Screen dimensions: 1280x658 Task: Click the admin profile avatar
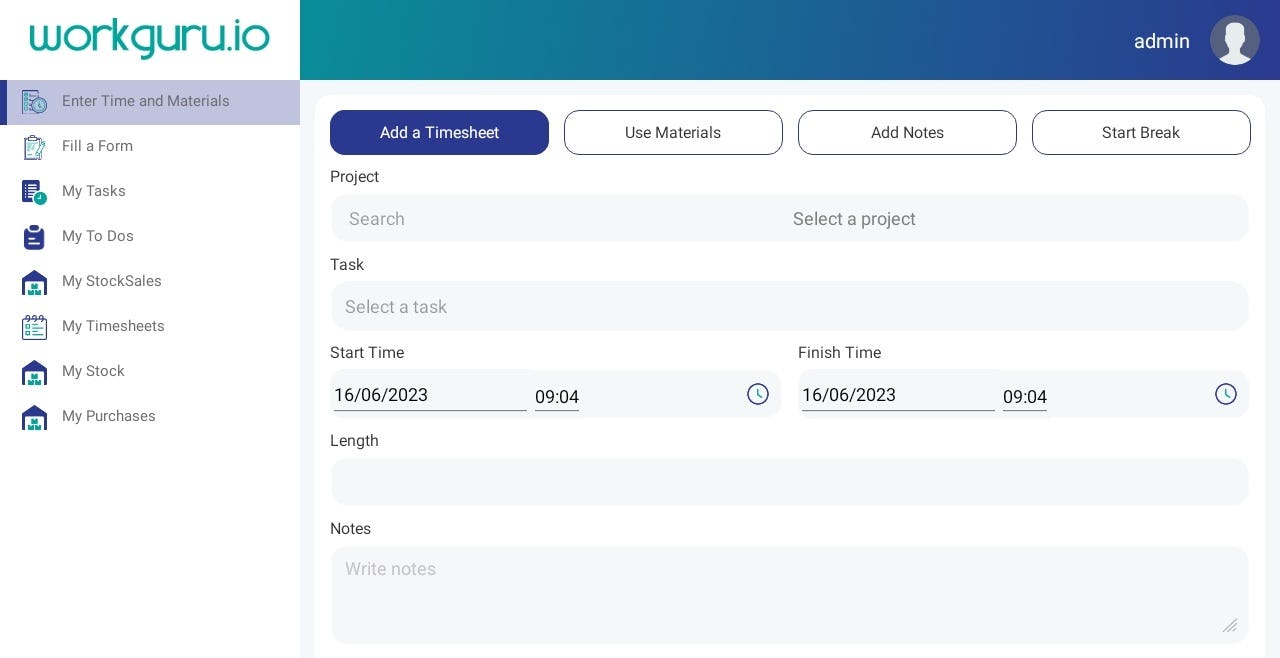[1234, 40]
